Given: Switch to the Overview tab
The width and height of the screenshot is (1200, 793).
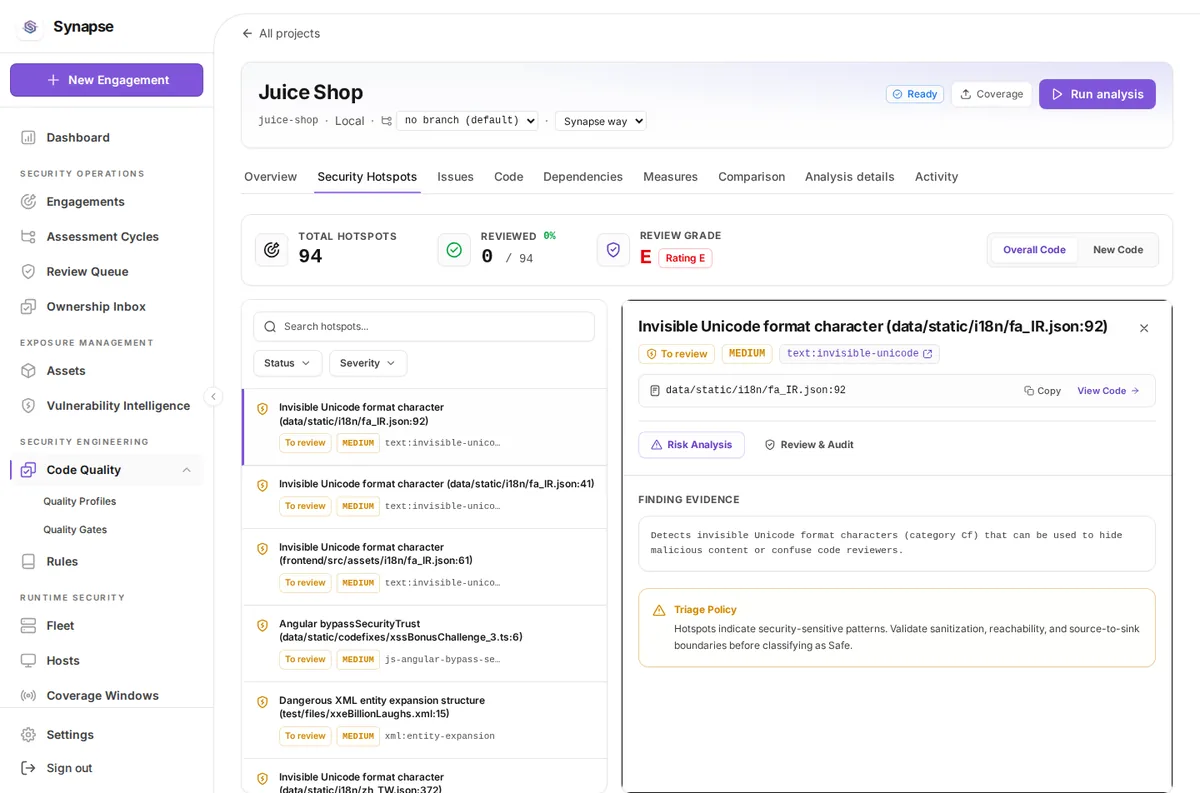Looking at the screenshot, I should tap(270, 176).
